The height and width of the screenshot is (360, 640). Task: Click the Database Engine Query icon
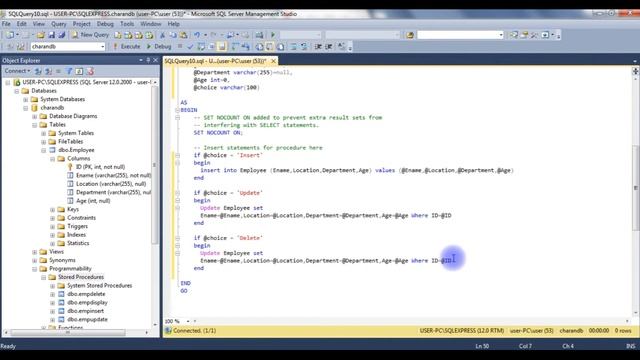(x=118, y=35)
